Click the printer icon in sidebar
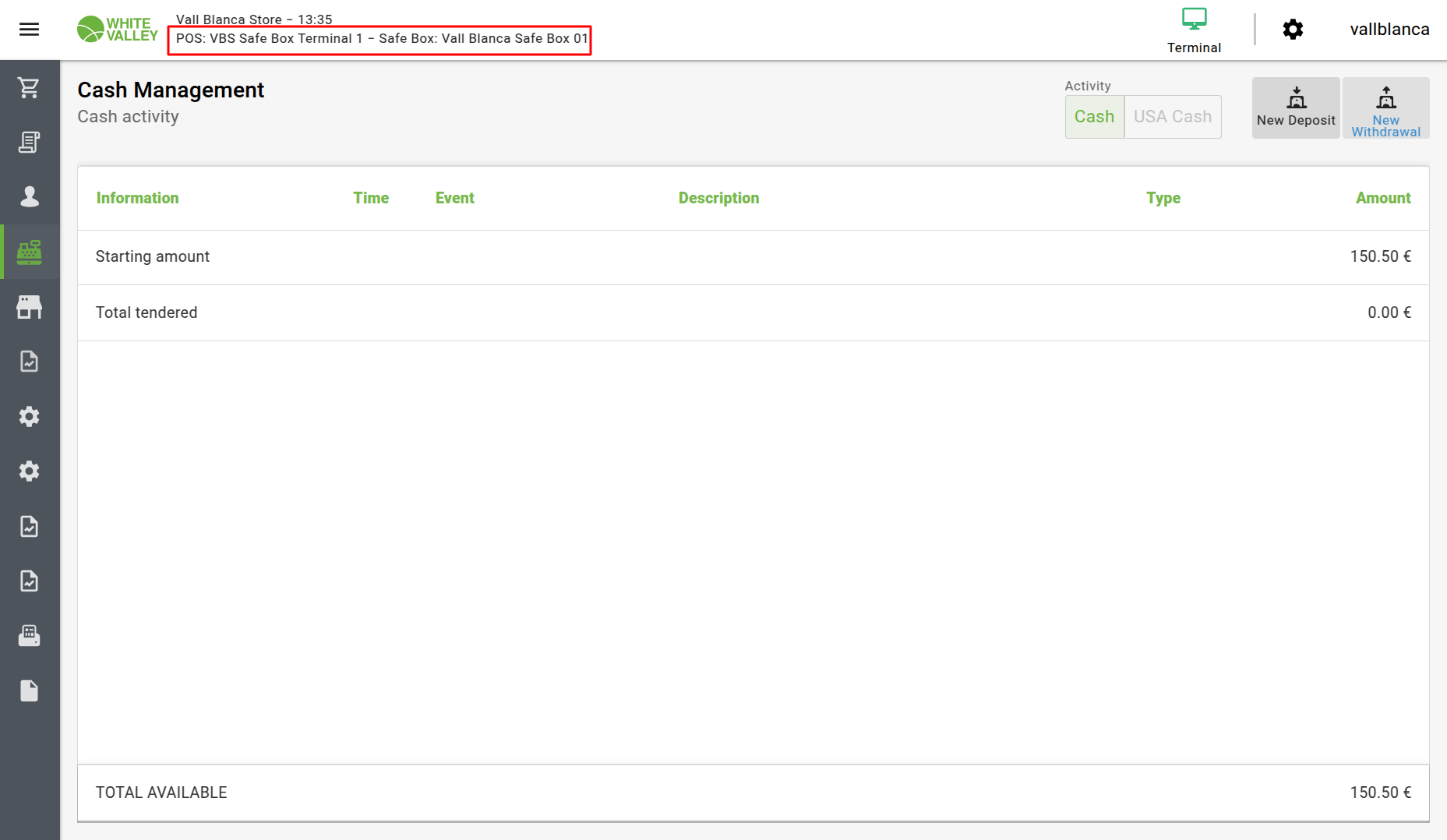Image resolution: width=1447 pixels, height=840 pixels. coord(29,636)
